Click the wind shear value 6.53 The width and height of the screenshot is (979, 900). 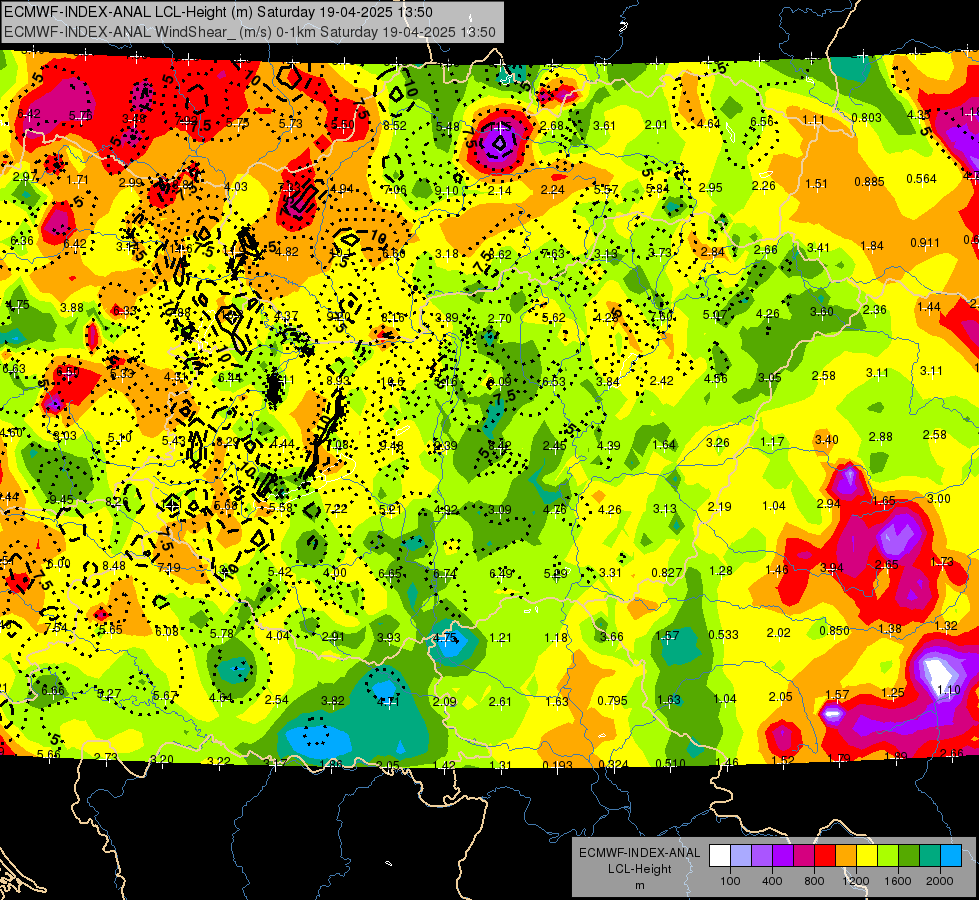click(x=554, y=382)
